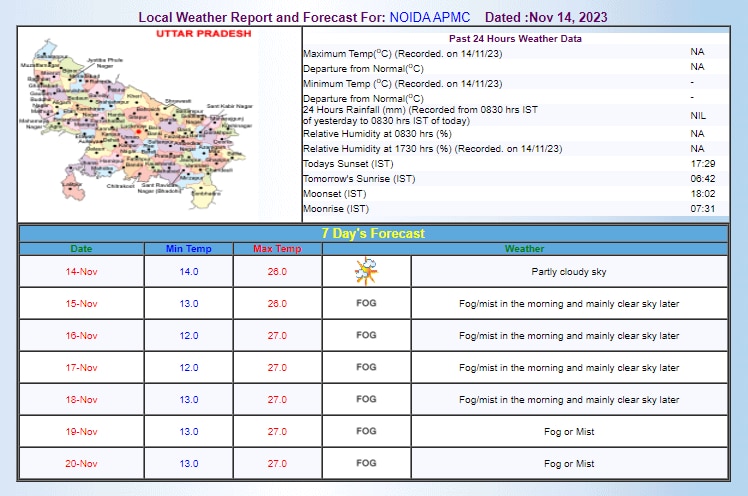Viewport: 748px width, 496px height.
Task: Click the "7 Day's Forecast" header bar
Action: click(x=373, y=233)
